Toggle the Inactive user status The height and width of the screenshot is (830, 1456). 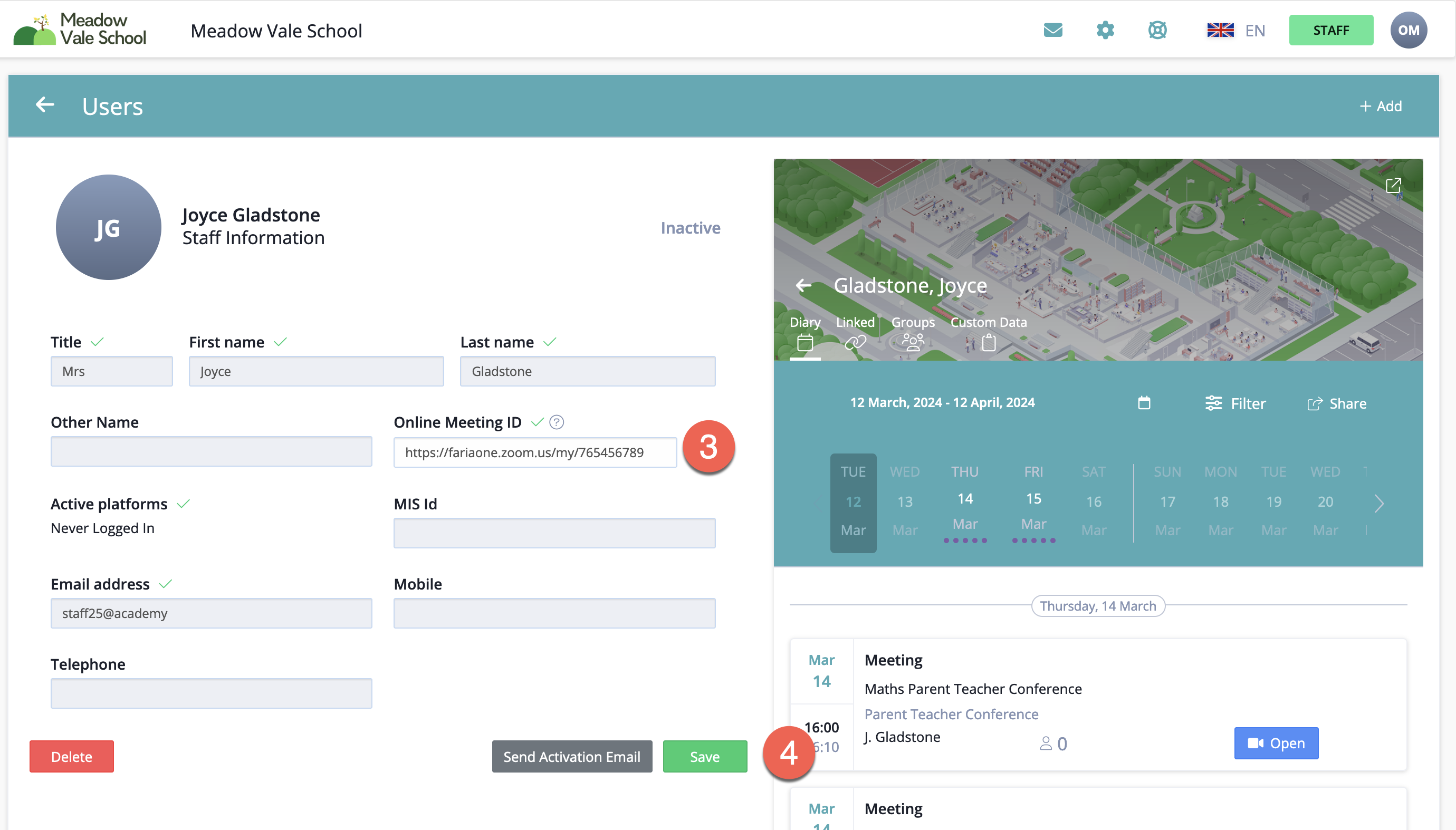(690, 228)
